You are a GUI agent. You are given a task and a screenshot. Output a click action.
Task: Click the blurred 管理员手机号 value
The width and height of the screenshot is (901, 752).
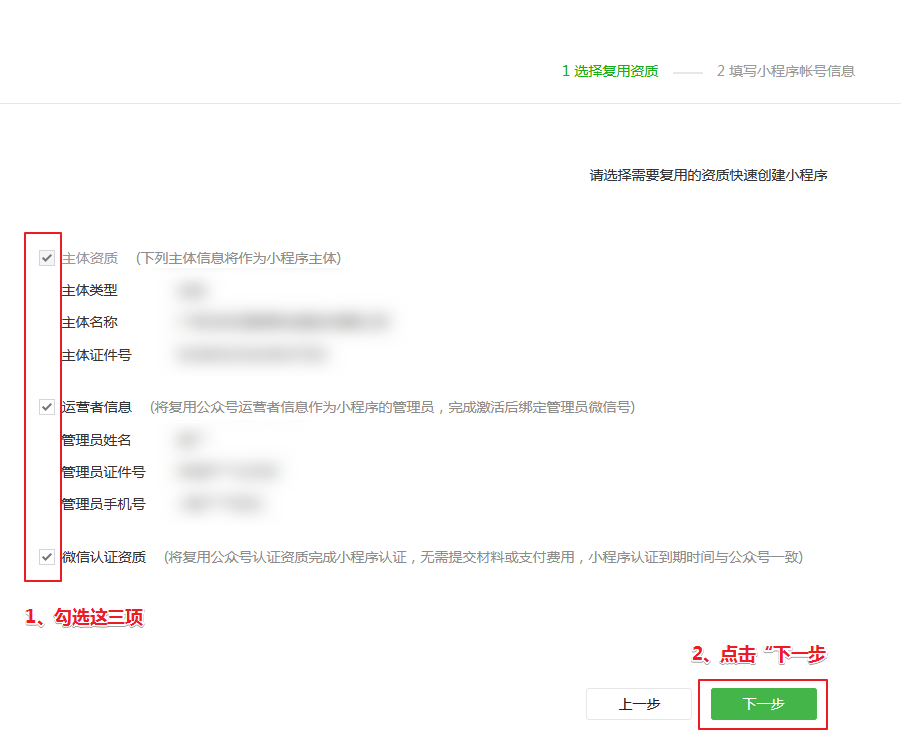222,504
